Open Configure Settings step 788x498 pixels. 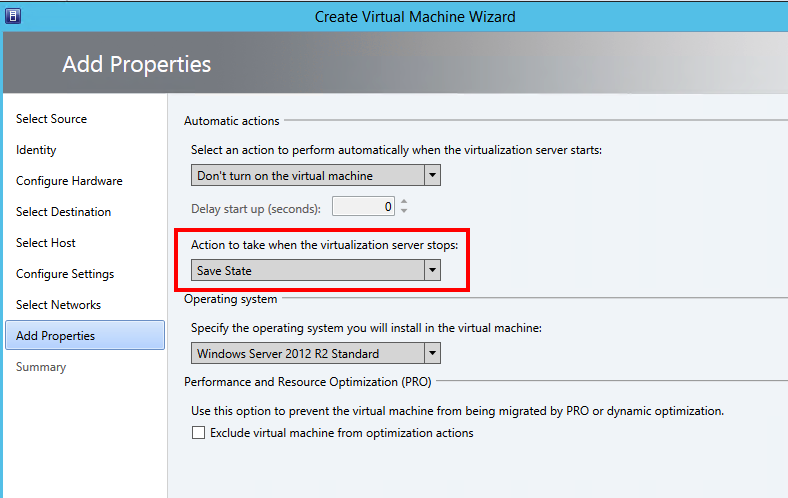pos(65,274)
